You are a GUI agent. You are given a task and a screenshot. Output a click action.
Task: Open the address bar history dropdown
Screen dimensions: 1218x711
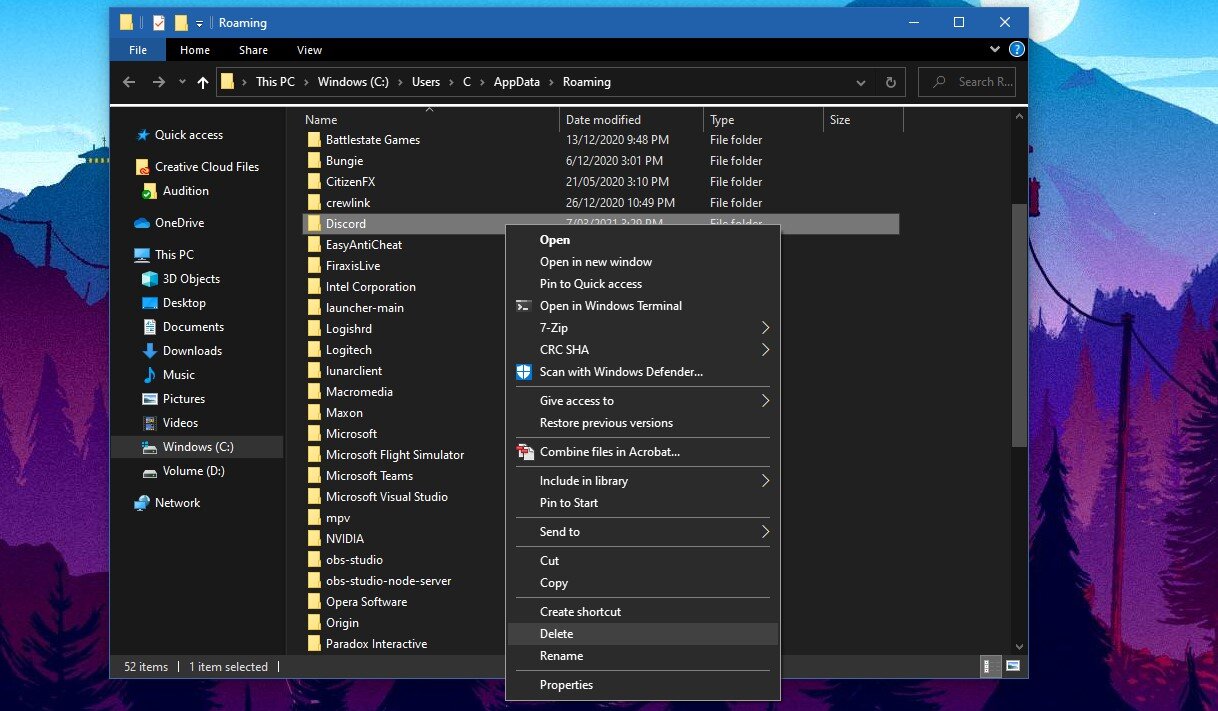[x=861, y=82]
